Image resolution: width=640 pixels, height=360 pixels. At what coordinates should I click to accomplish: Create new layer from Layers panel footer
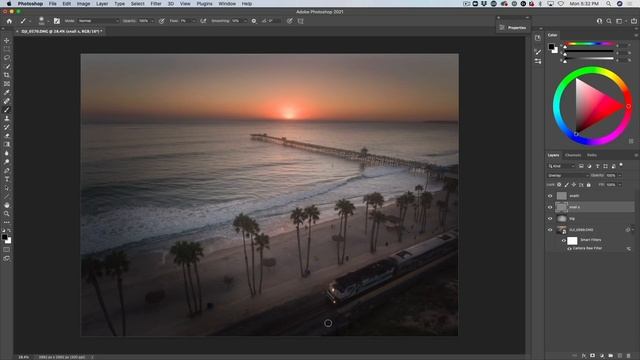[620, 356]
